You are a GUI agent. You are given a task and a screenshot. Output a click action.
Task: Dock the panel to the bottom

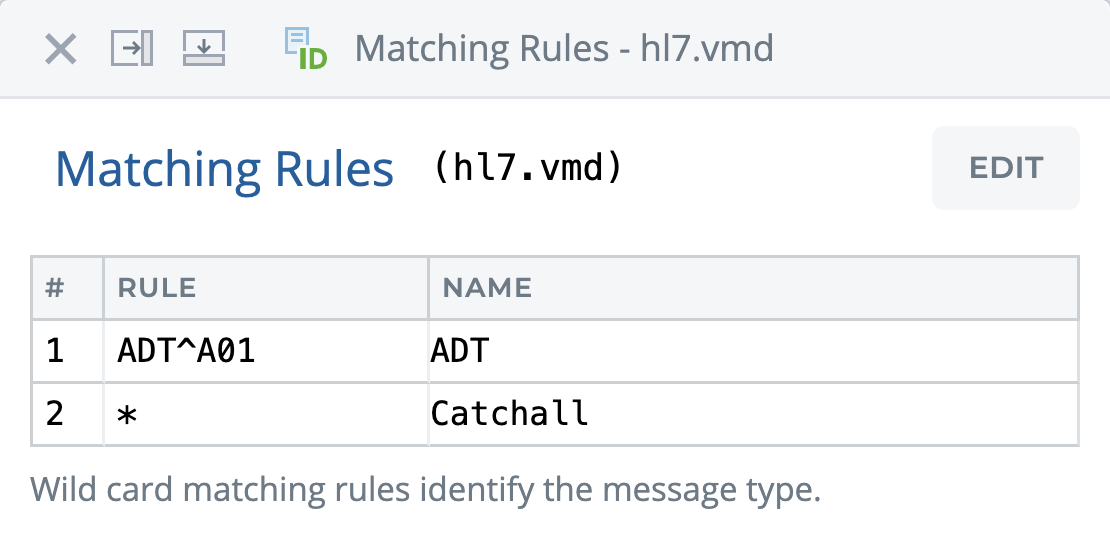[x=203, y=48]
